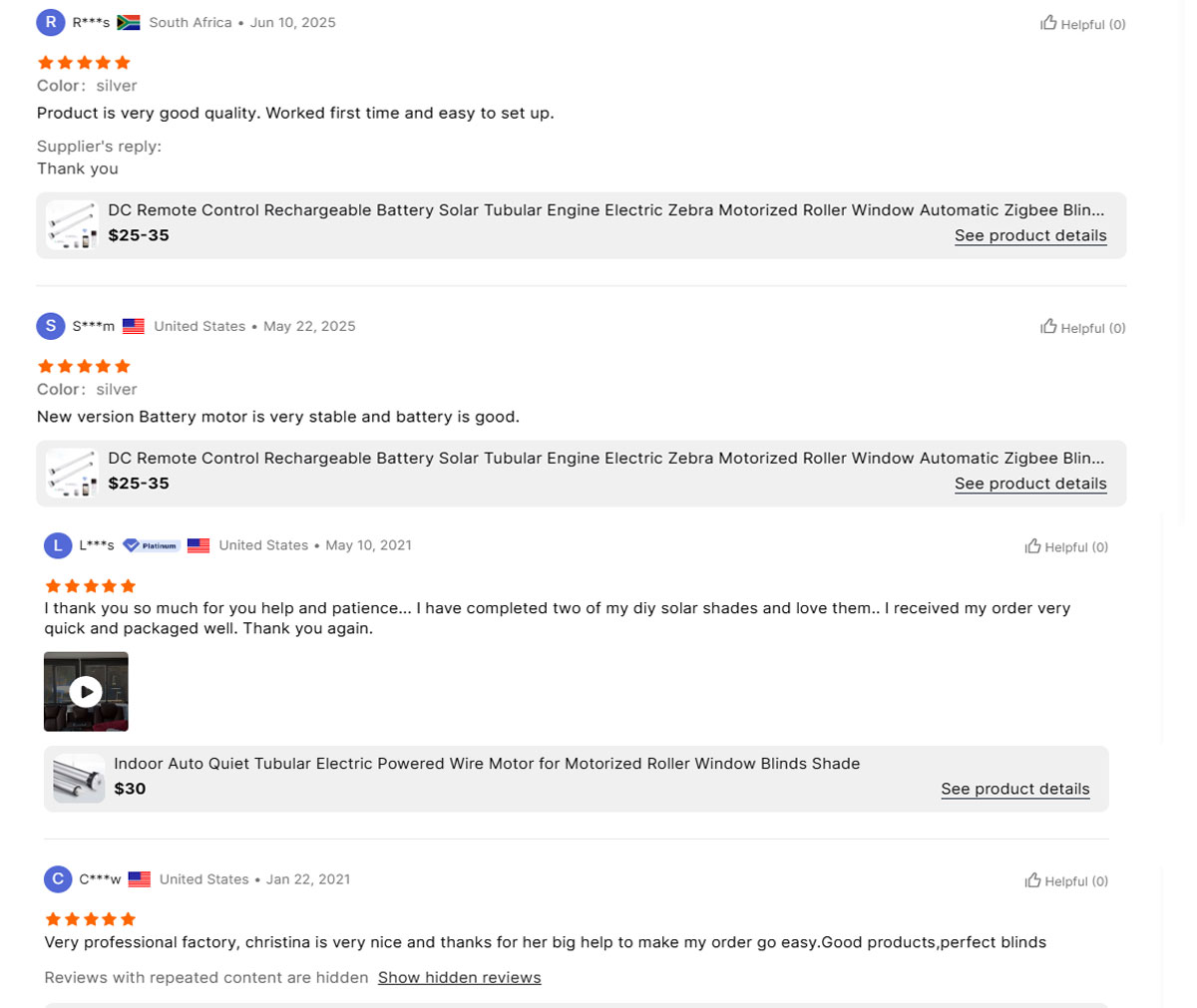Viewport: 1197px width, 1008px height.
Task: Open product details under S***m review
Action: [1030, 484]
